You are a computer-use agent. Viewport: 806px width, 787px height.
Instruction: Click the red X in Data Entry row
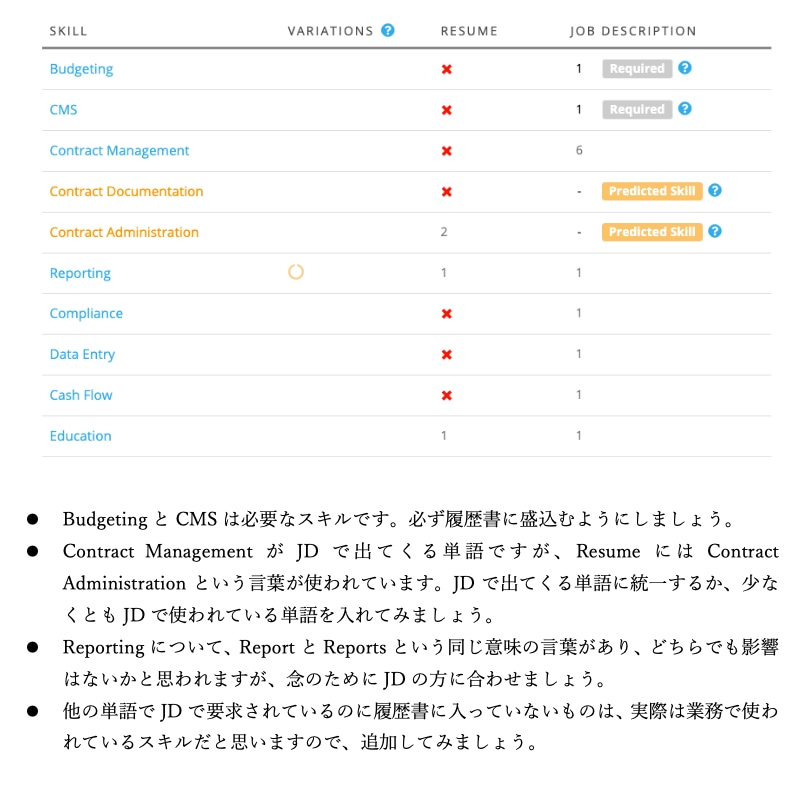click(446, 354)
